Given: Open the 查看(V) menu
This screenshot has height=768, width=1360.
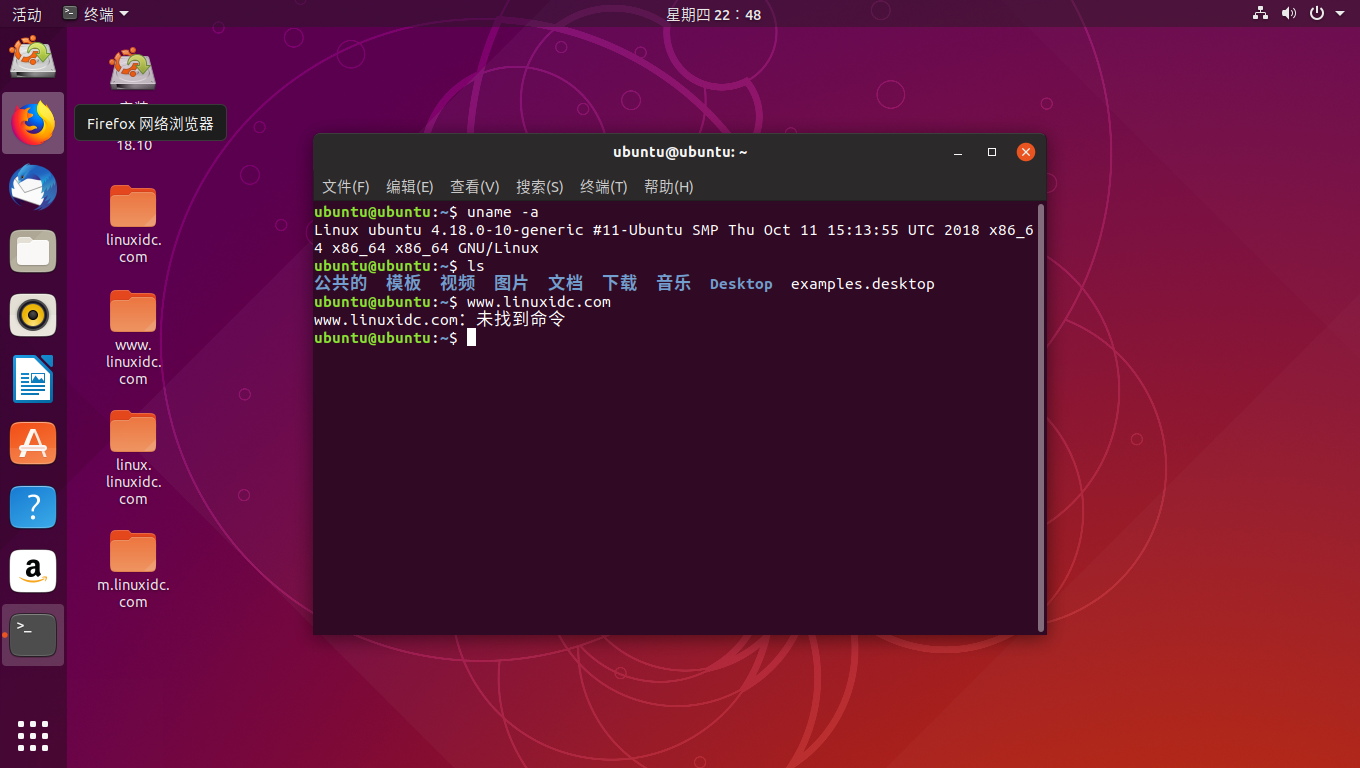Looking at the screenshot, I should [474, 187].
